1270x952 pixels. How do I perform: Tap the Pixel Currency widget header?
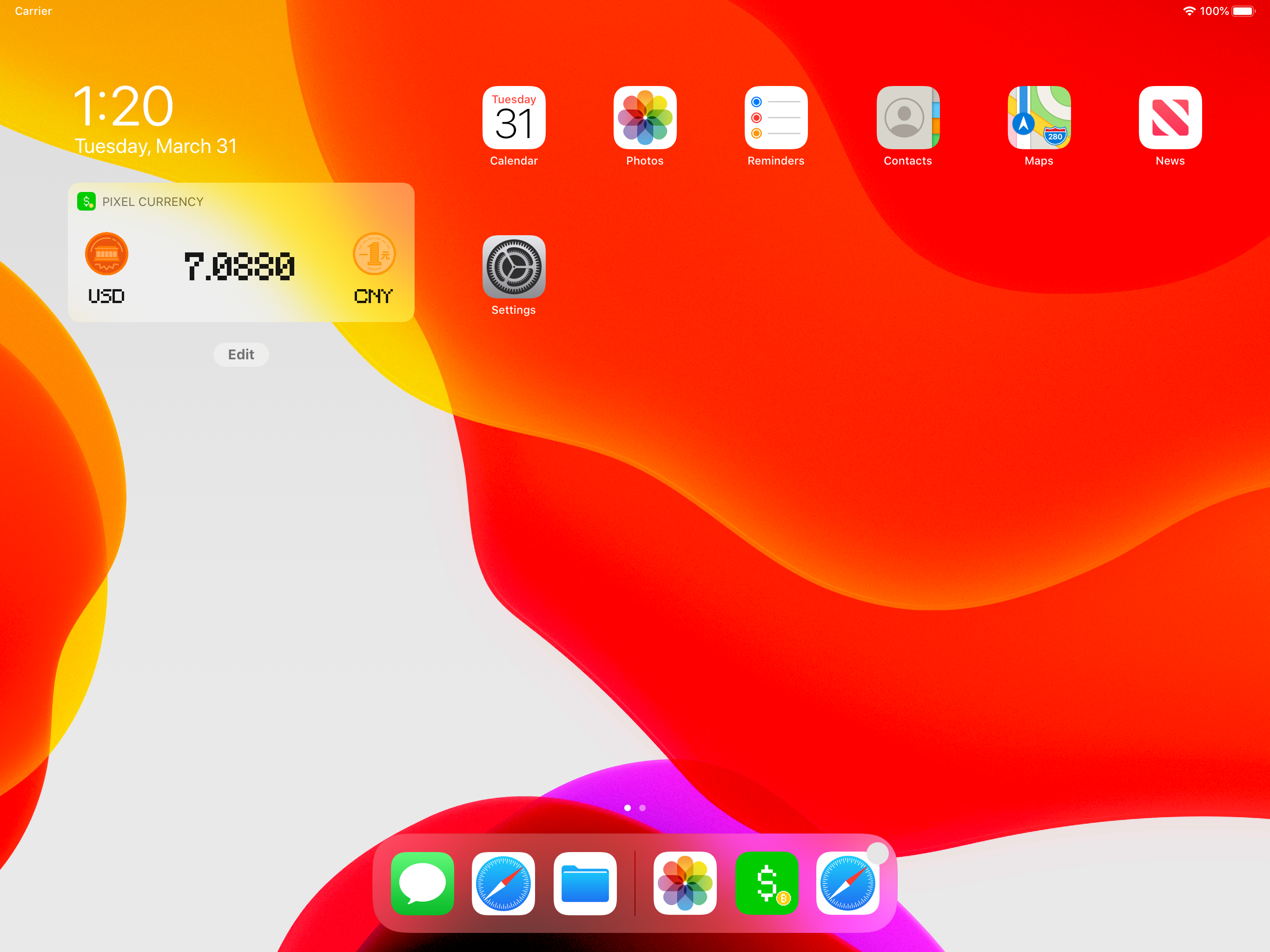point(152,202)
